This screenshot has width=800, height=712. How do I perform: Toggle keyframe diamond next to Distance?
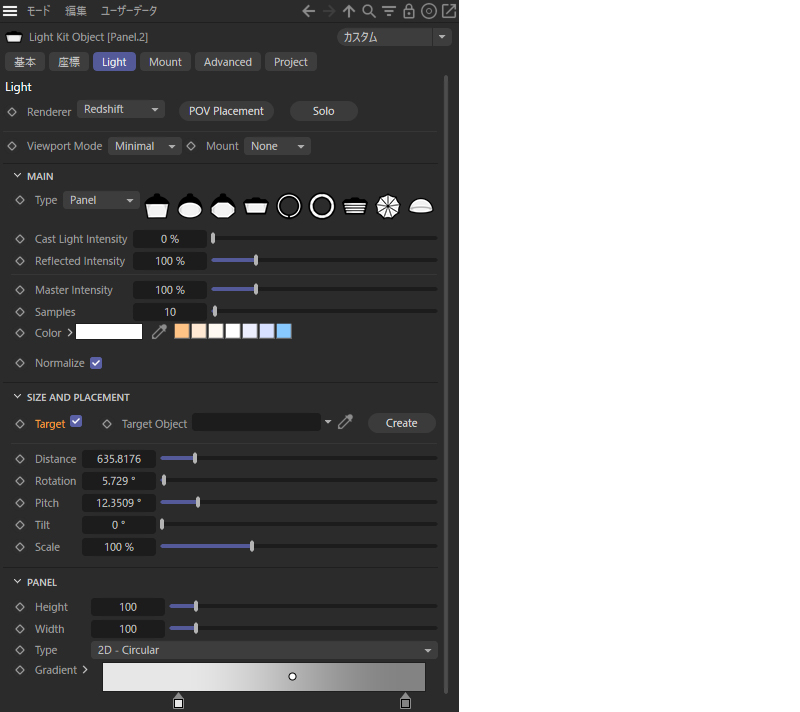[20, 459]
